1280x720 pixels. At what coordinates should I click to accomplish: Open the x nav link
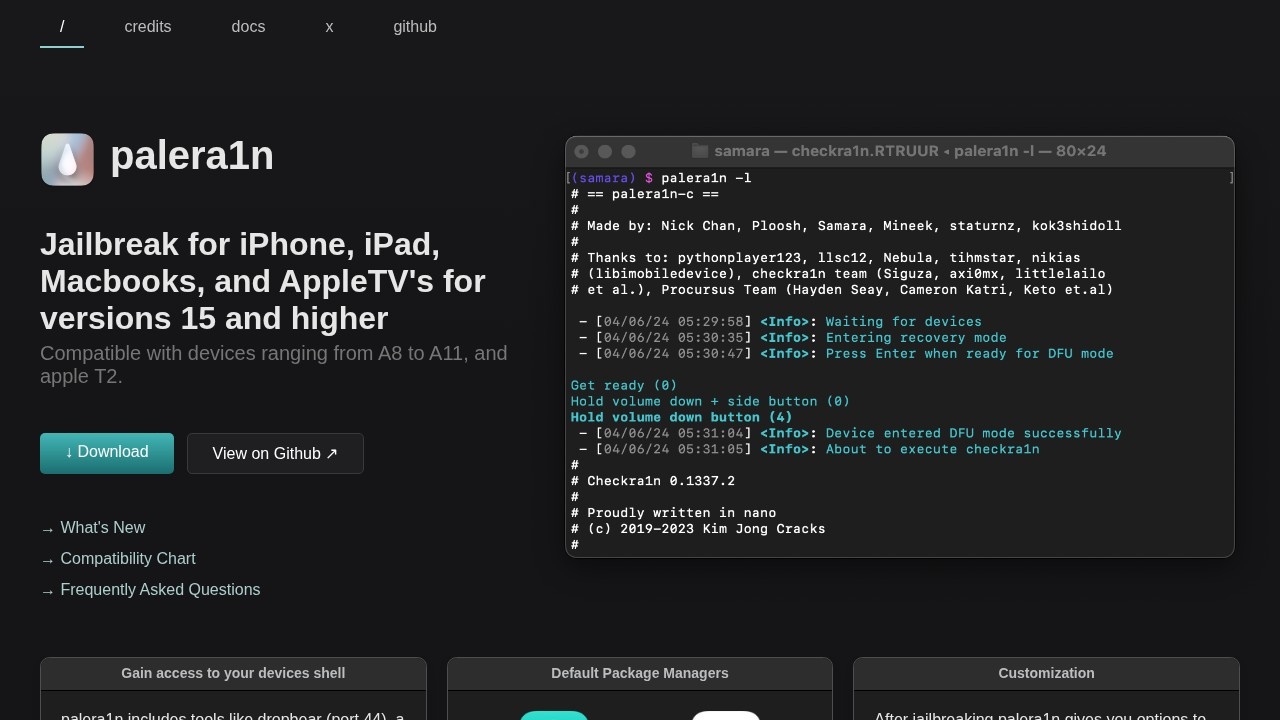point(329,27)
